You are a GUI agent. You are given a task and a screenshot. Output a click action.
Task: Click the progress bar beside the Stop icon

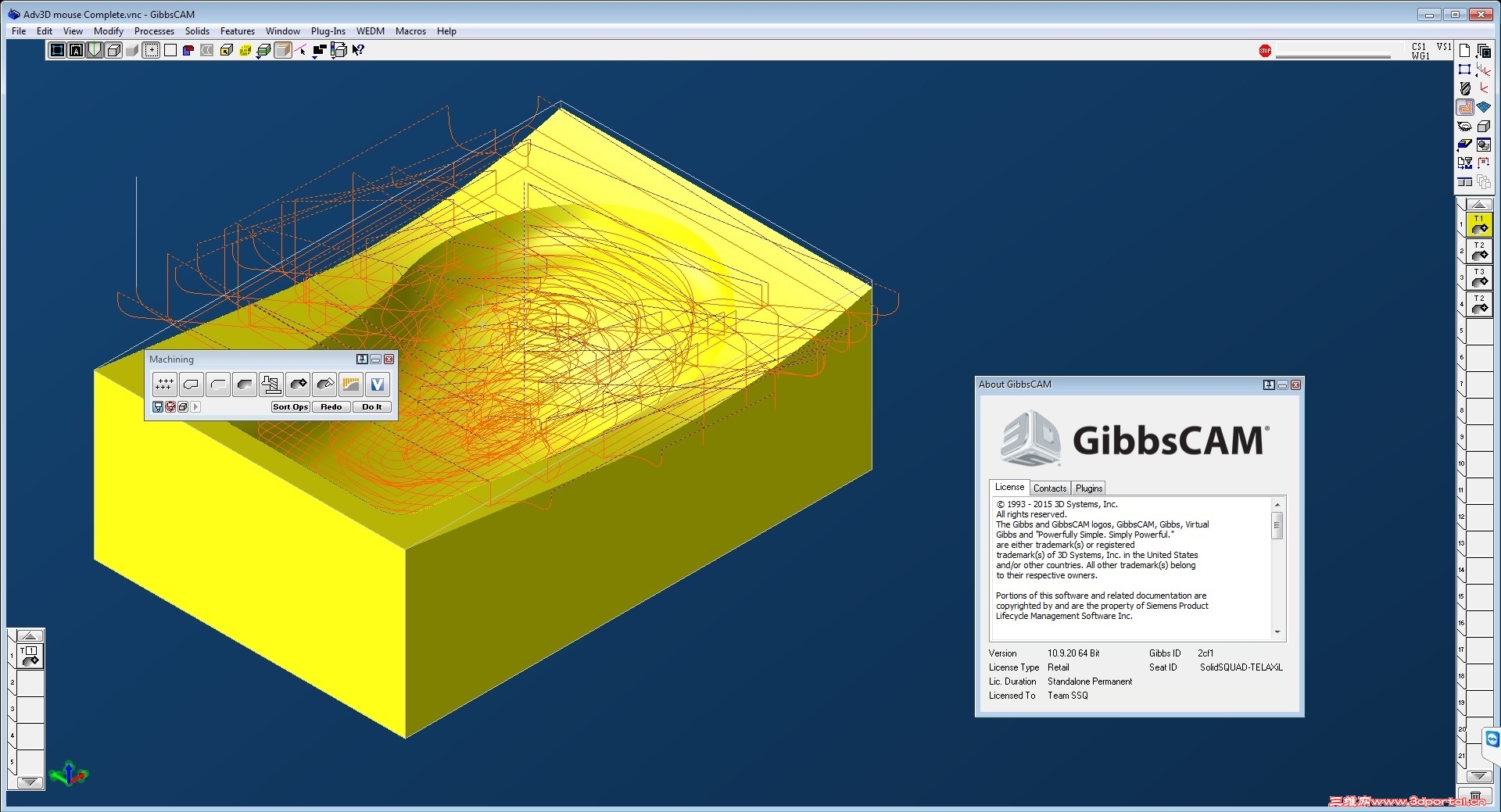click(1333, 55)
